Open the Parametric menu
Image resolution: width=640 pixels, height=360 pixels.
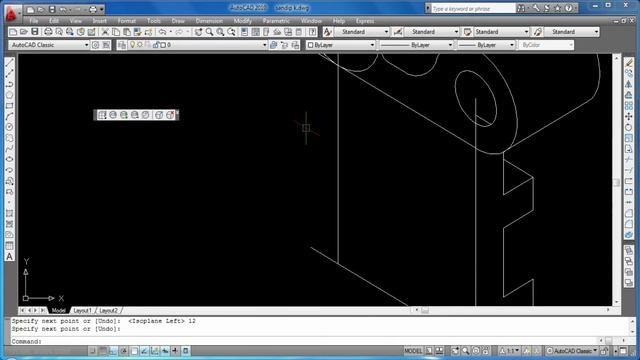(276, 21)
